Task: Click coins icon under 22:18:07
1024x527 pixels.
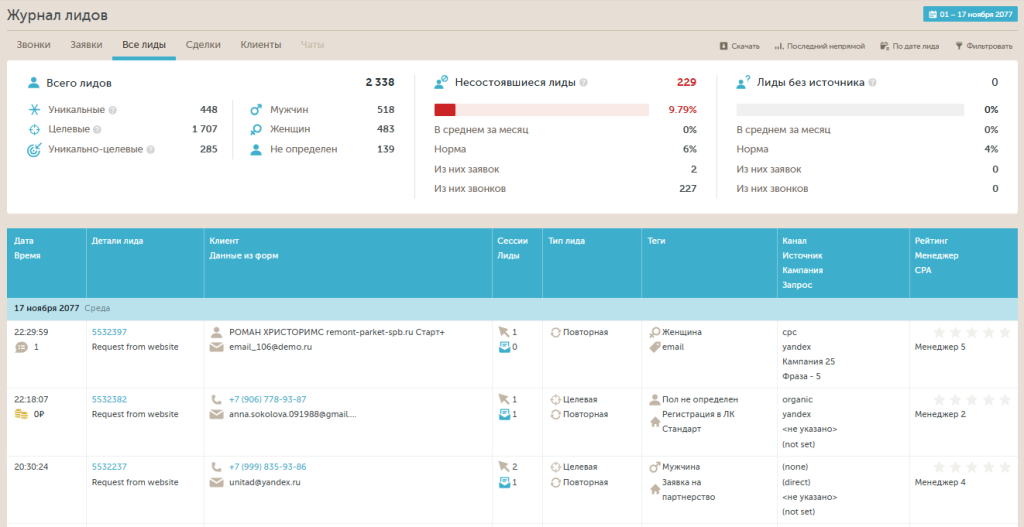Action: (20, 415)
